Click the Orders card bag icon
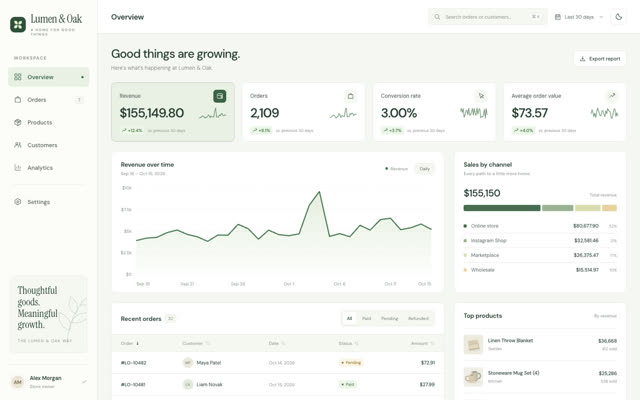 click(x=350, y=96)
